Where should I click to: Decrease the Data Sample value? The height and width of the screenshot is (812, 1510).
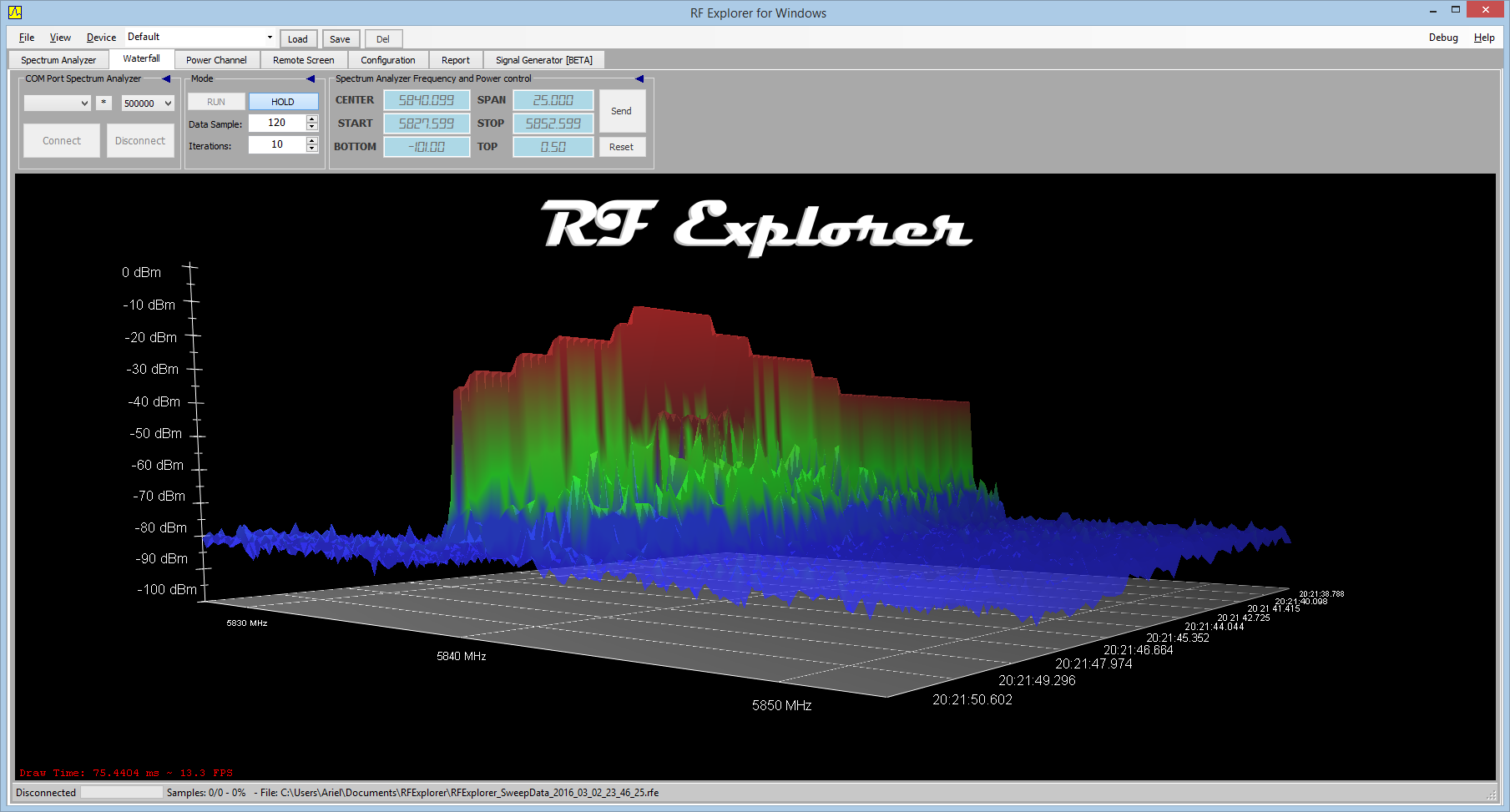tap(312, 127)
